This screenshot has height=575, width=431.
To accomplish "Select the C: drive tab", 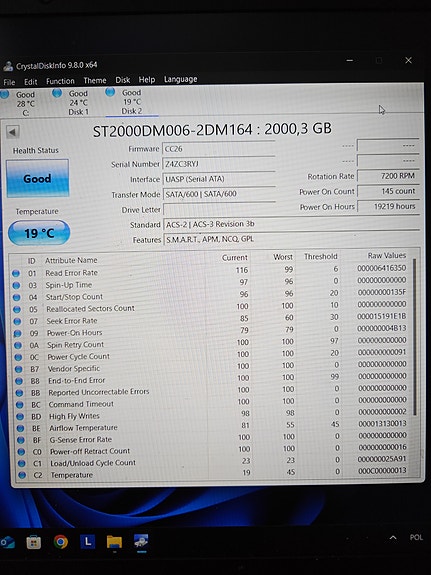I will tap(21, 103).
